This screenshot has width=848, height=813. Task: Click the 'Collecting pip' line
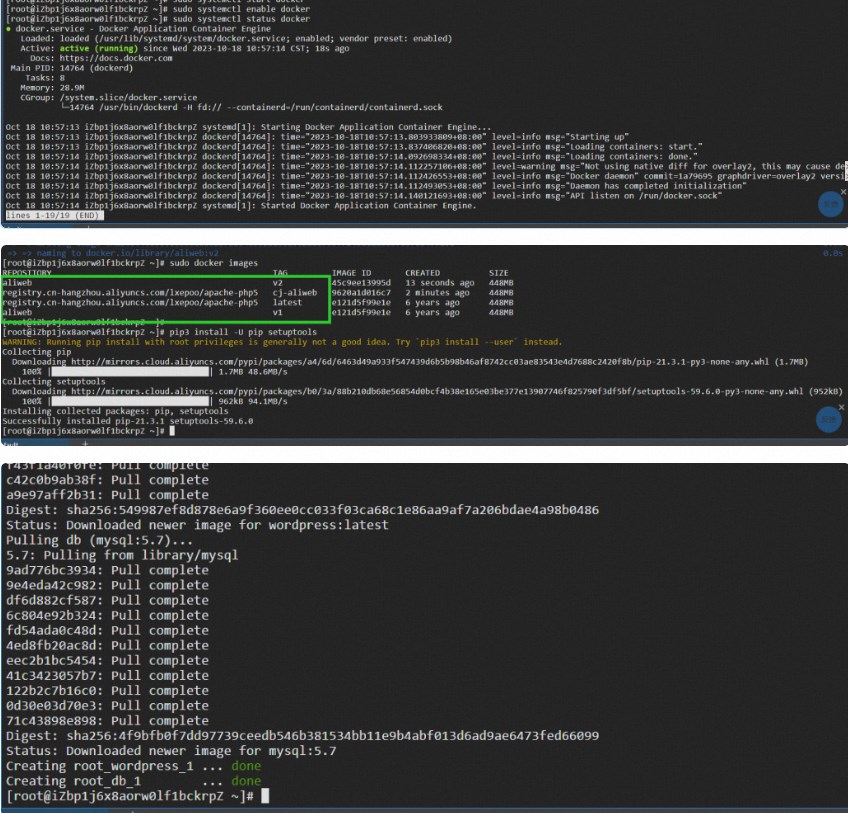37,352
